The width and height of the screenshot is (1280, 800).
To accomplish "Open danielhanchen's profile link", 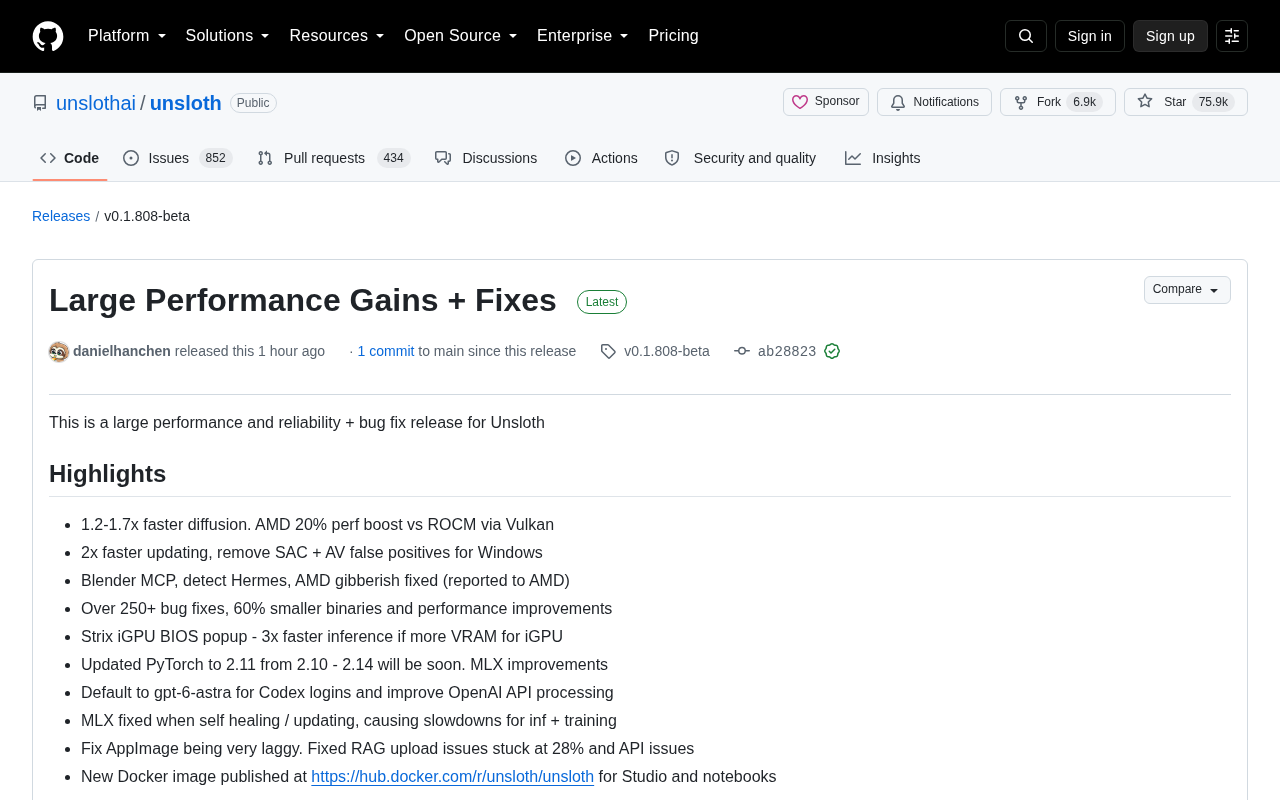I will 122,351.
